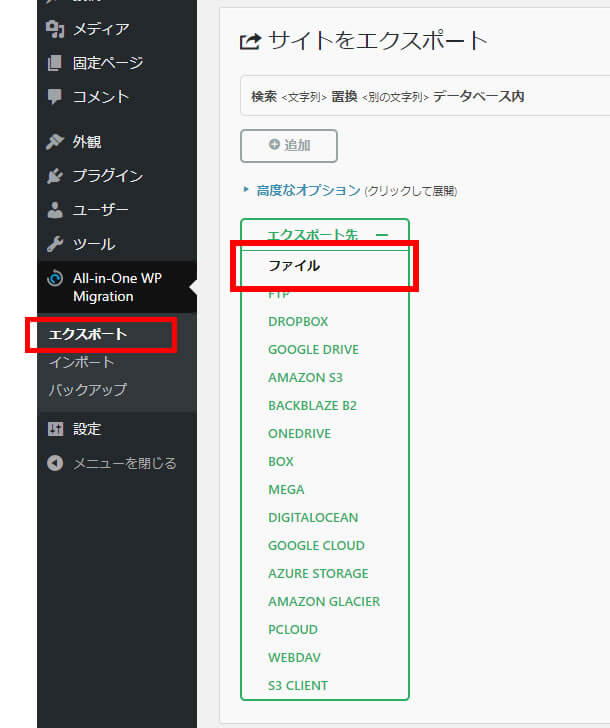Select the インポート submenu item
The height and width of the screenshot is (728, 610).
81,362
